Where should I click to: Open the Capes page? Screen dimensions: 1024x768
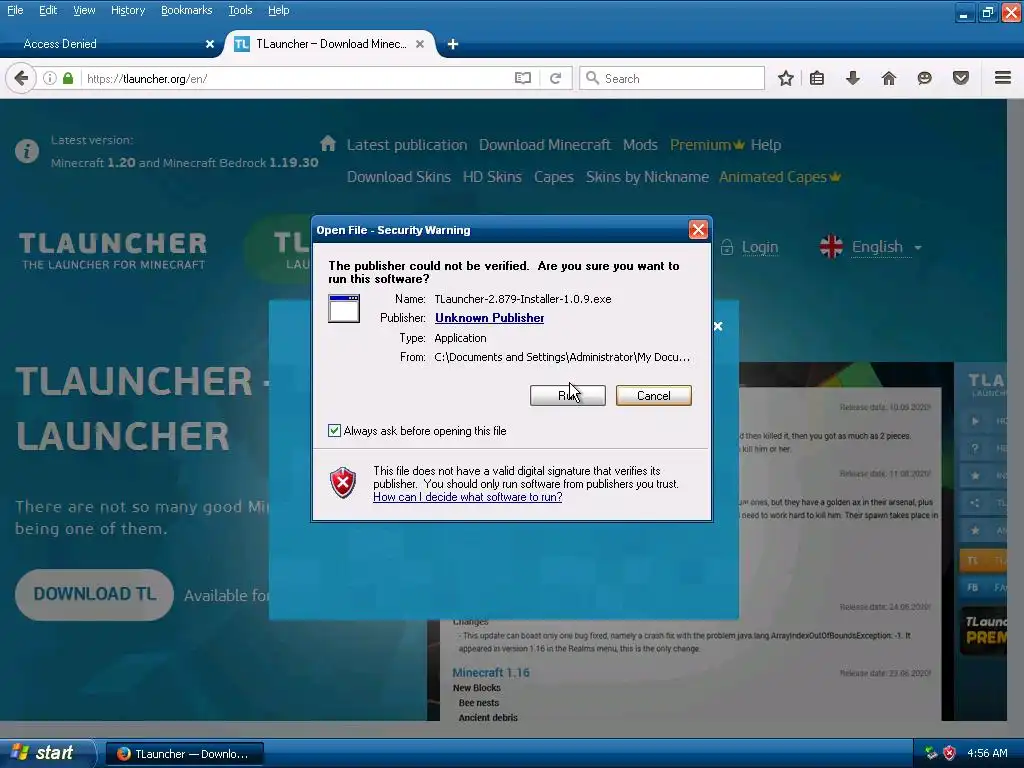coord(553,177)
